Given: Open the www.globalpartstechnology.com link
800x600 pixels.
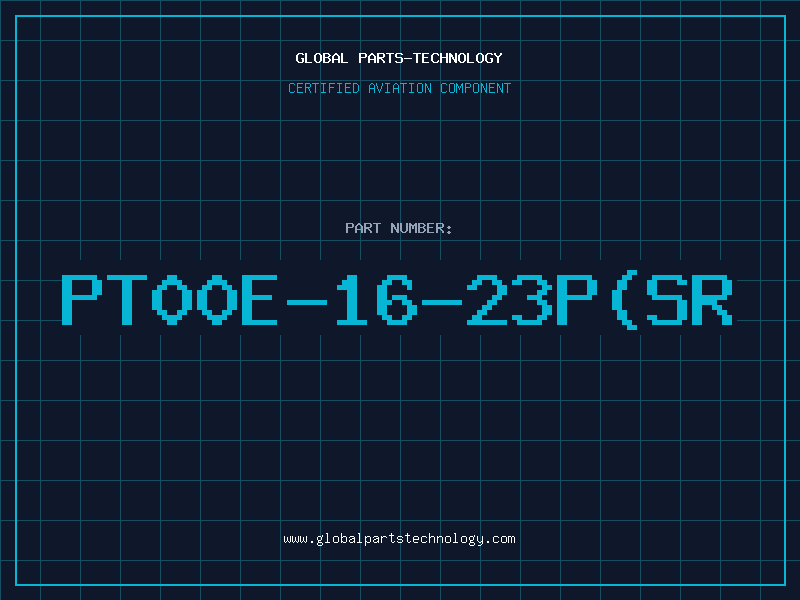Looking at the screenshot, I should click(x=399, y=539).
